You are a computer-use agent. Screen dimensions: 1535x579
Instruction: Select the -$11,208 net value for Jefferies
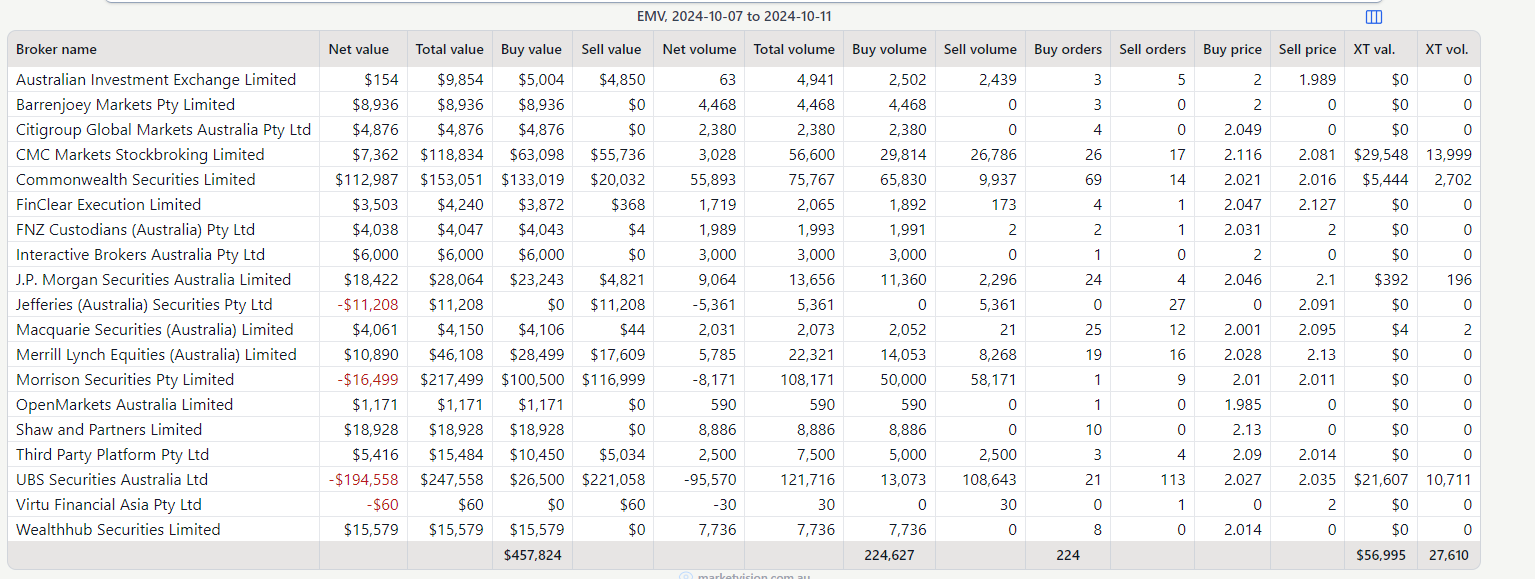point(368,305)
